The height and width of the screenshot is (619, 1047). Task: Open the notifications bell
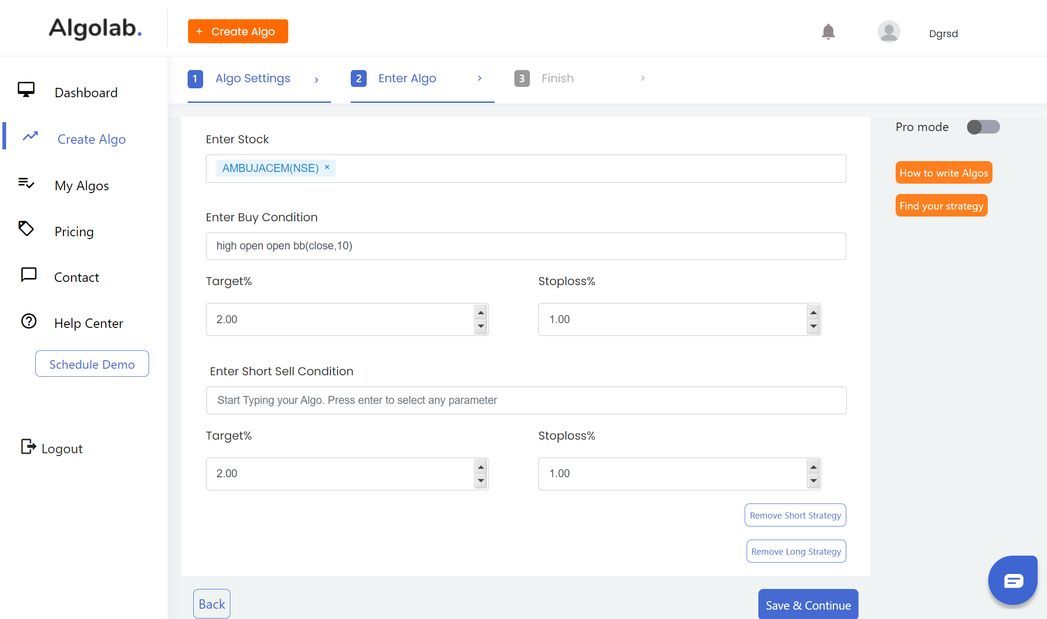point(828,31)
